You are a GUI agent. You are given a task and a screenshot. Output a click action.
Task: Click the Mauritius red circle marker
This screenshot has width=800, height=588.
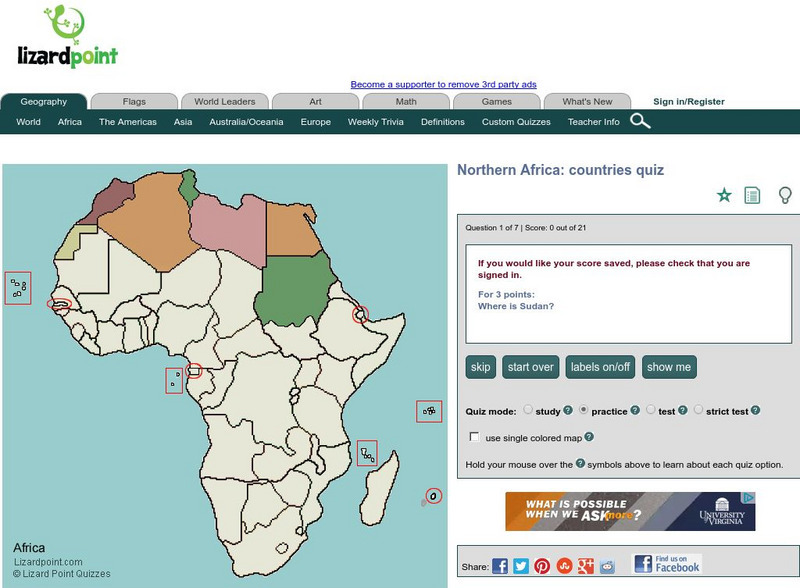[434, 496]
